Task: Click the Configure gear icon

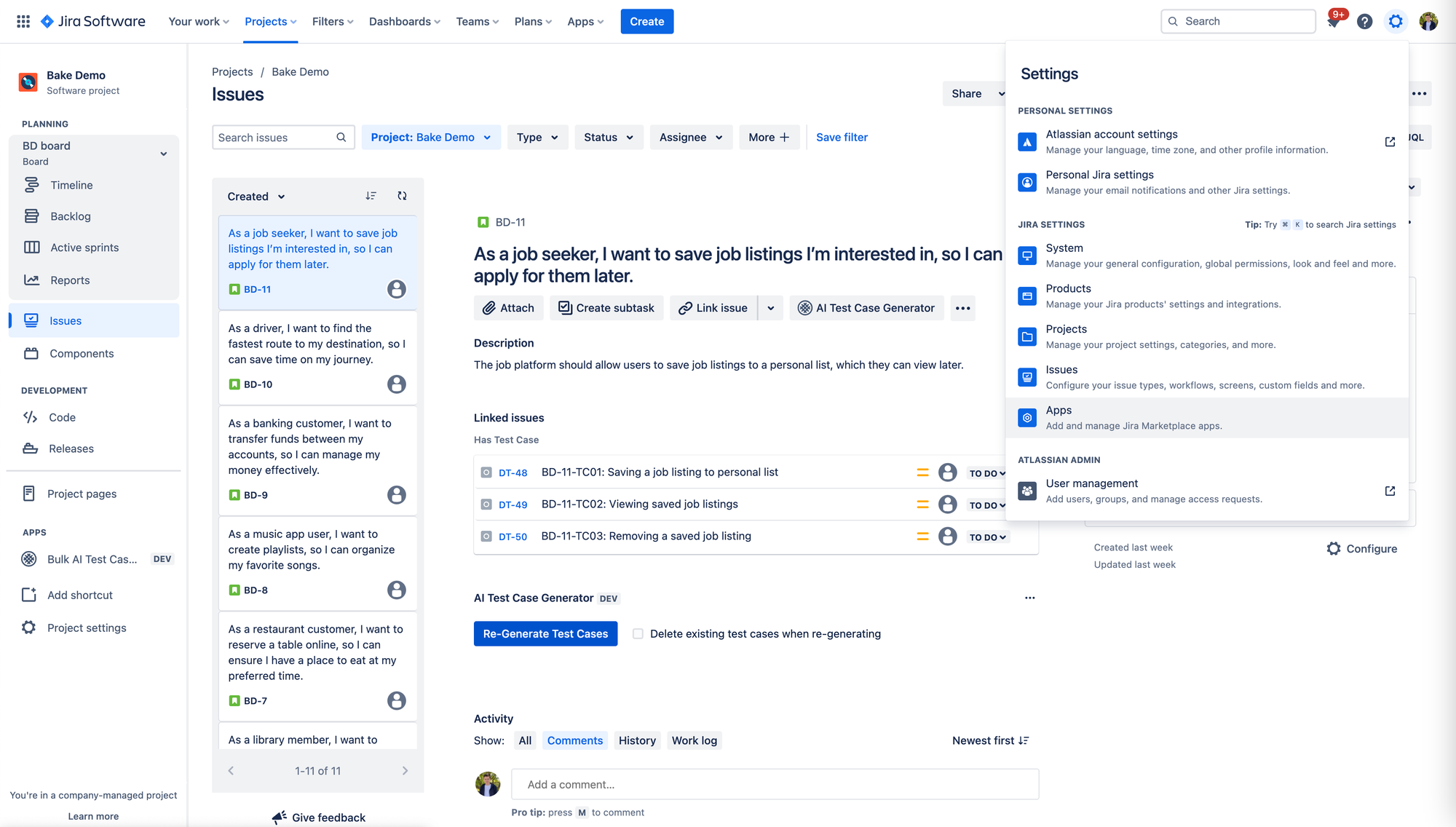Action: click(1333, 549)
